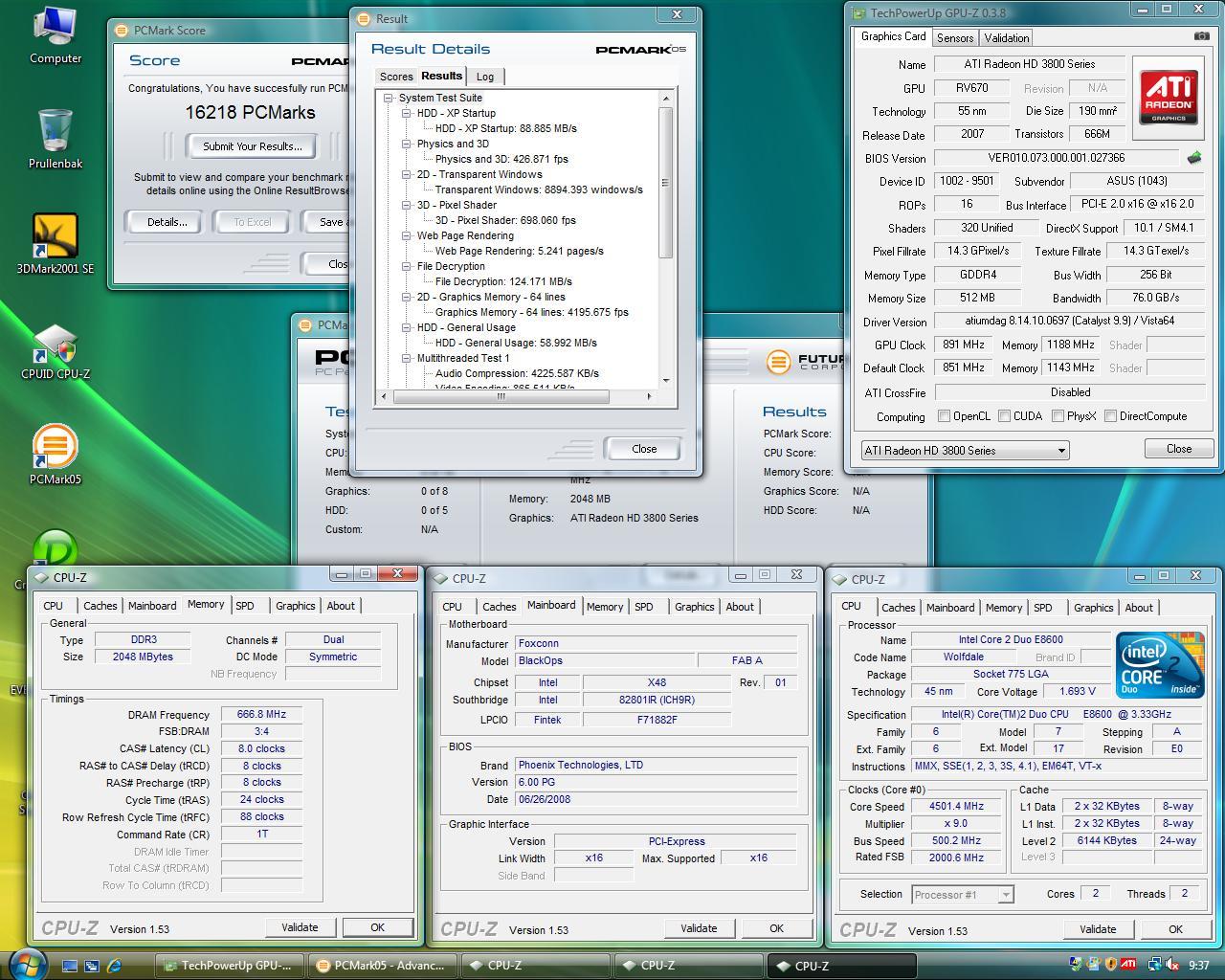Switch to the Log tab in Result dialog

click(x=485, y=77)
